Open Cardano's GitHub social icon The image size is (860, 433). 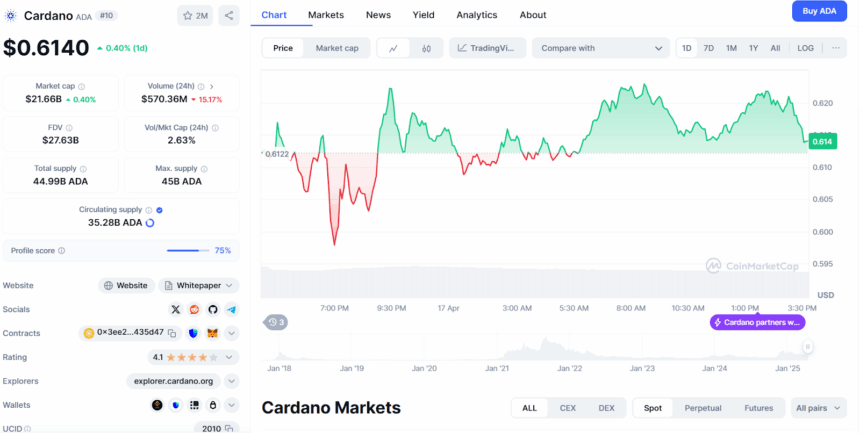(x=212, y=310)
